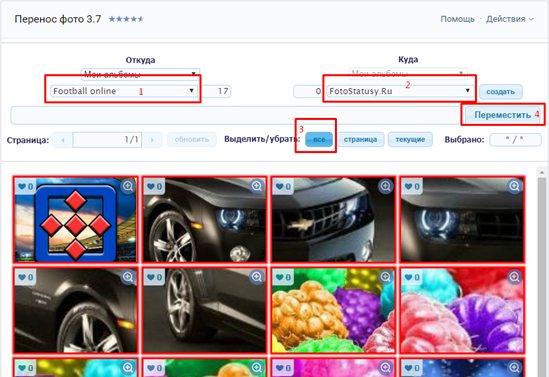
Task: Click the создать button
Action: (501, 92)
